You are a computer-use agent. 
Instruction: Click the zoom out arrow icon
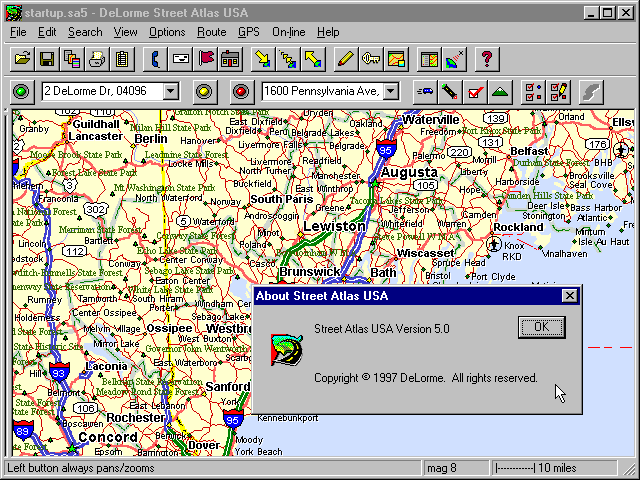[x=313, y=60]
